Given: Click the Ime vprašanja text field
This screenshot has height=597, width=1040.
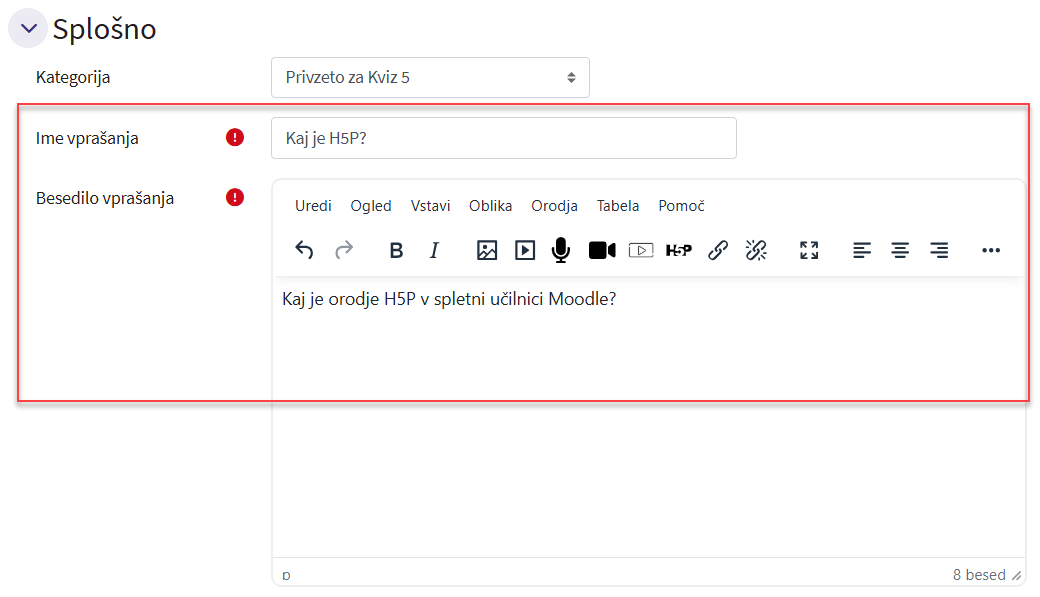Looking at the screenshot, I should (503, 138).
